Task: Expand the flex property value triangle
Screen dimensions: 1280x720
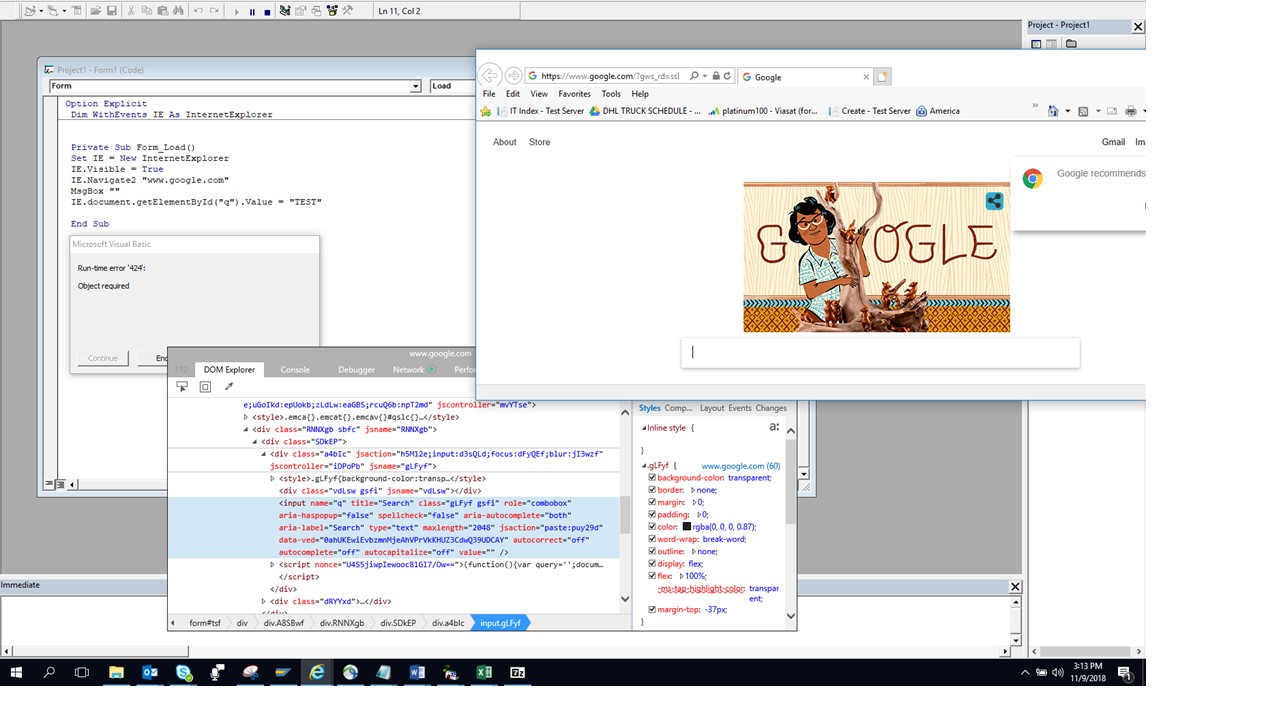Action: [682, 576]
